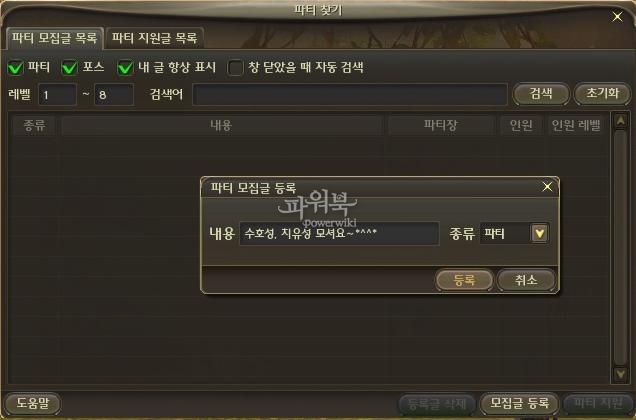The height and width of the screenshot is (420, 636).
Task: Open 도움말 help button
Action: tap(33, 403)
